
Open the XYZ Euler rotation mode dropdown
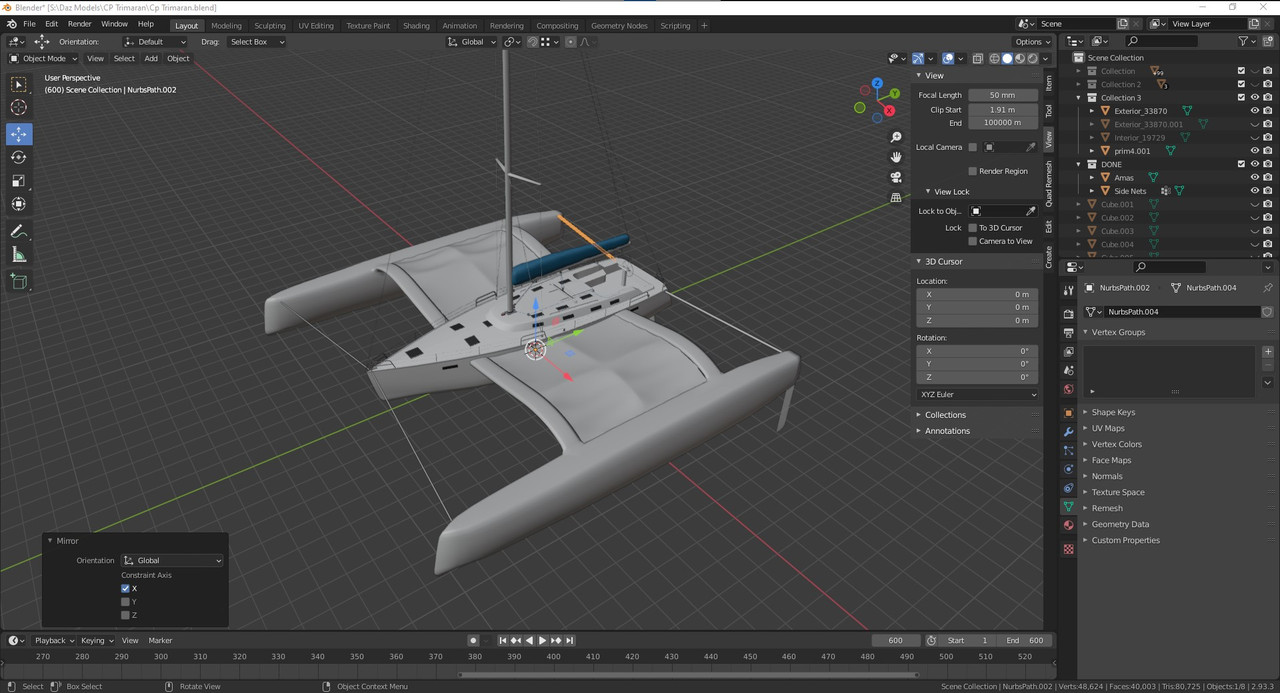click(978, 395)
